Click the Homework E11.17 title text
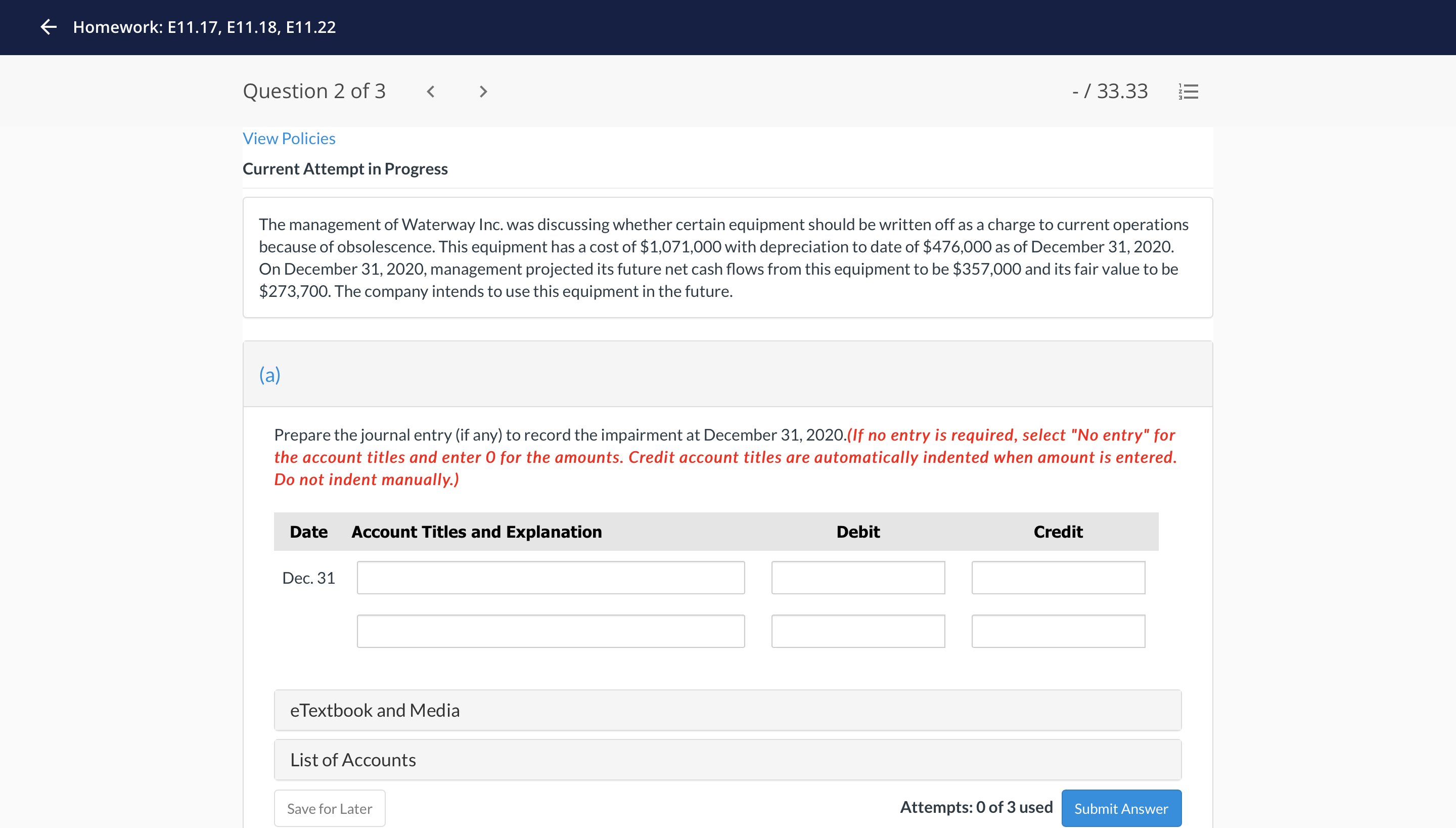The width and height of the screenshot is (1456, 828). (205, 27)
